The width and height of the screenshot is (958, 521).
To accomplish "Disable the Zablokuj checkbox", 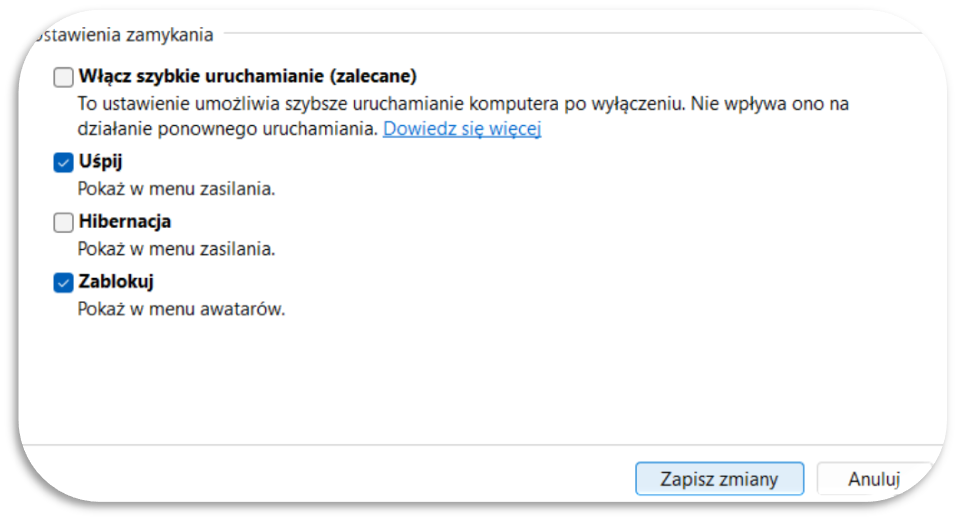I will tap(63, 283).
